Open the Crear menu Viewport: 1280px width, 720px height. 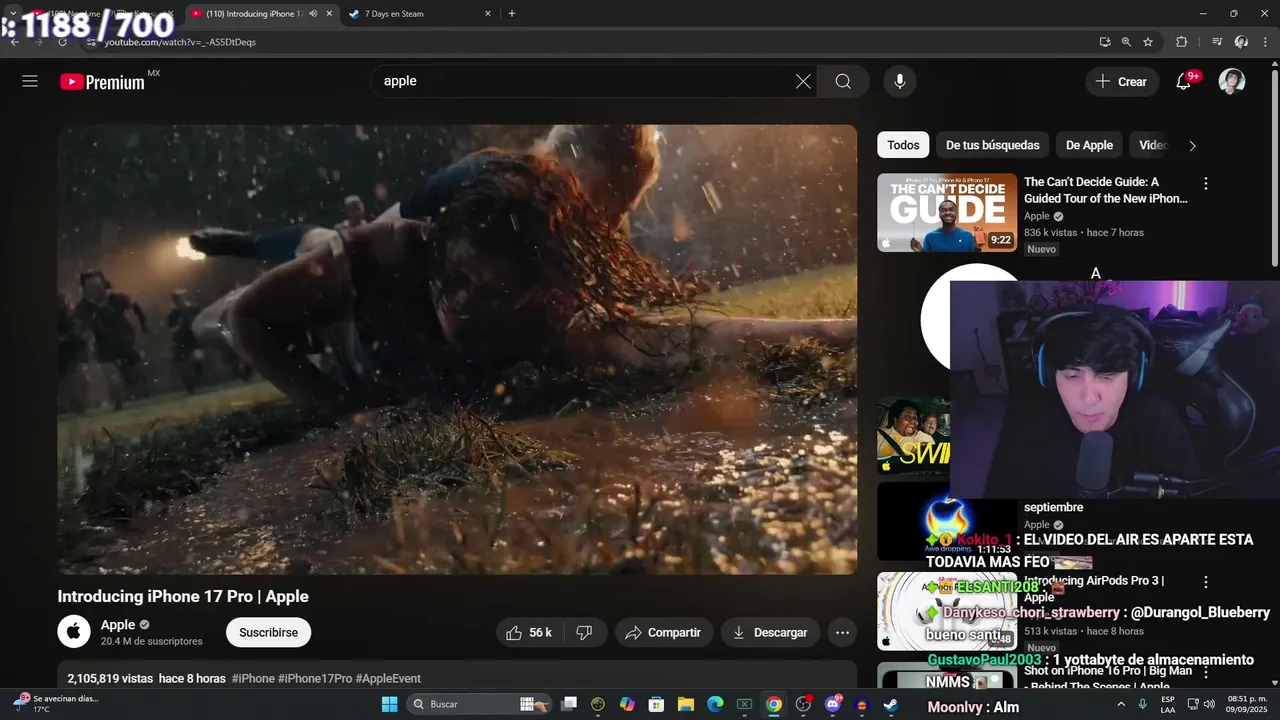[1122, 82]
